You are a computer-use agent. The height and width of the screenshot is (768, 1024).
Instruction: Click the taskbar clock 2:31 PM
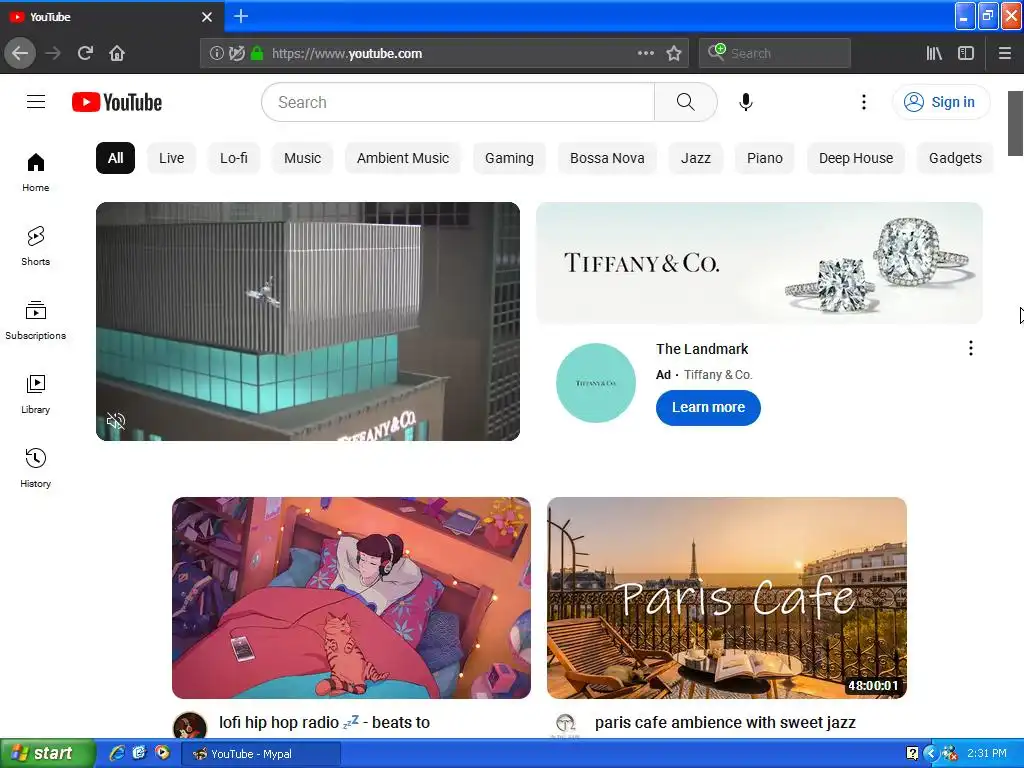[987, 753]
